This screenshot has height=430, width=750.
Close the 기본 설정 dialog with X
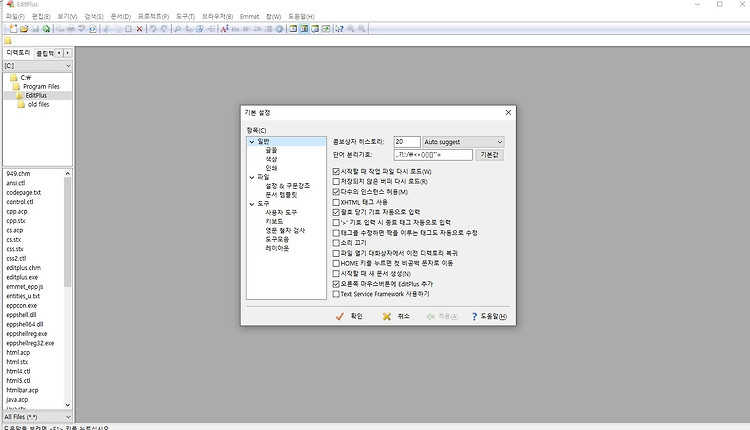tap(508, 112)
